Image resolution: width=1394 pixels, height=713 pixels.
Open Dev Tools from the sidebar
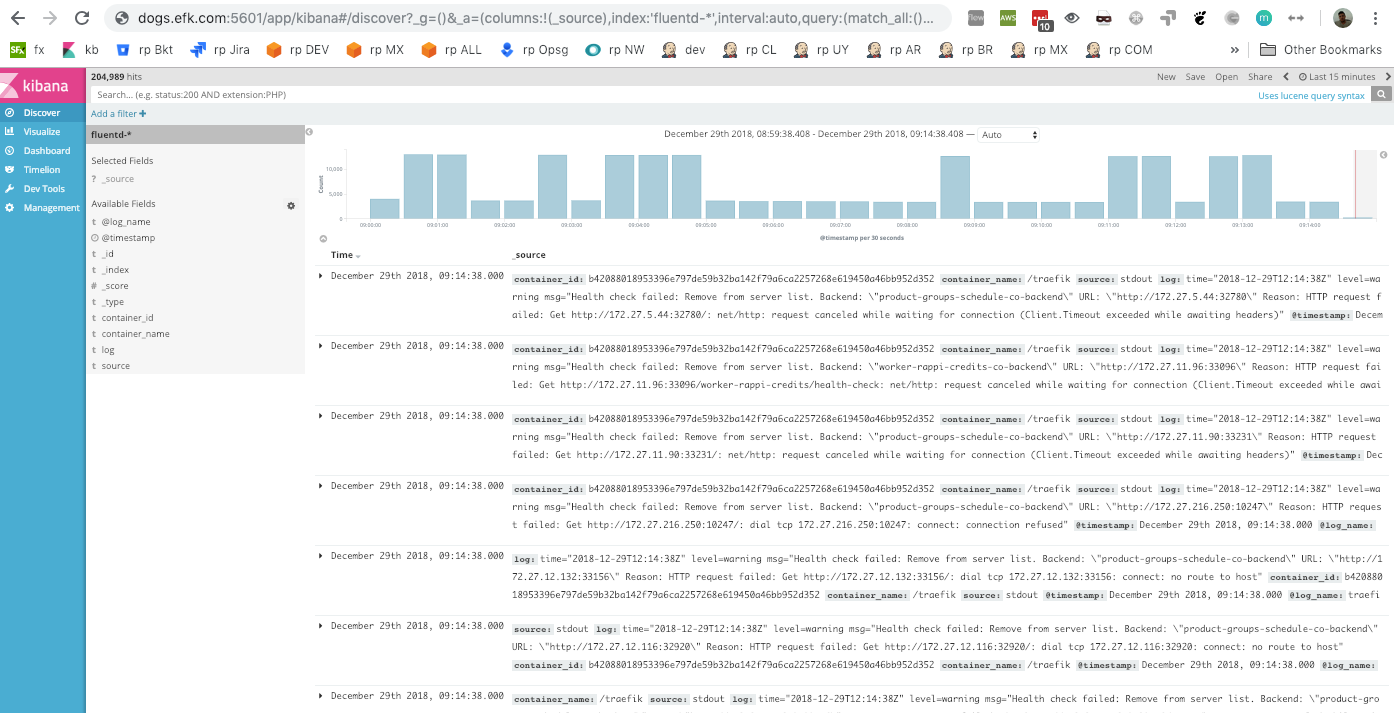click(x=42, y=189)
